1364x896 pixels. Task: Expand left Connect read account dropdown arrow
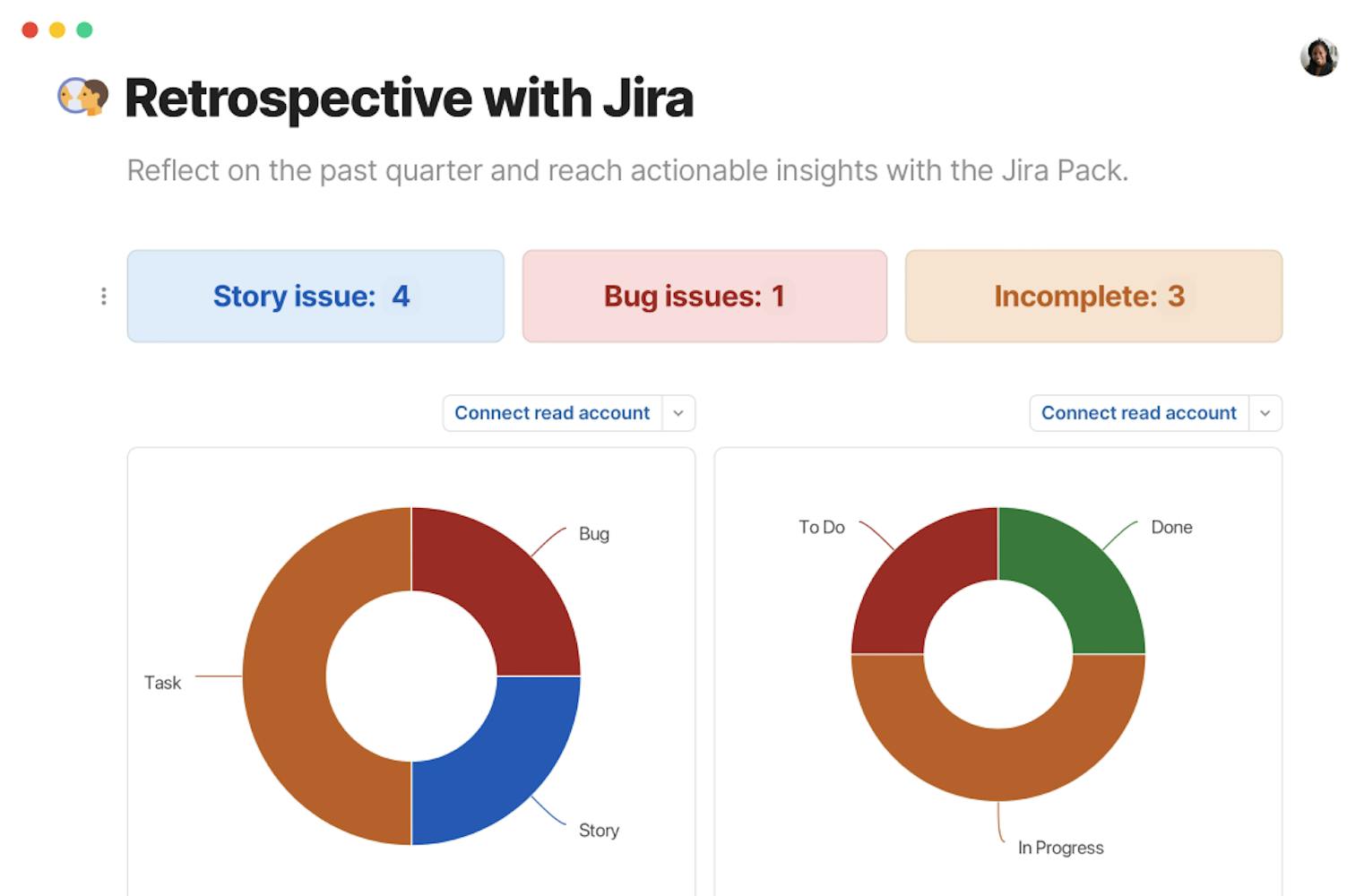click(x=678, y=413)
